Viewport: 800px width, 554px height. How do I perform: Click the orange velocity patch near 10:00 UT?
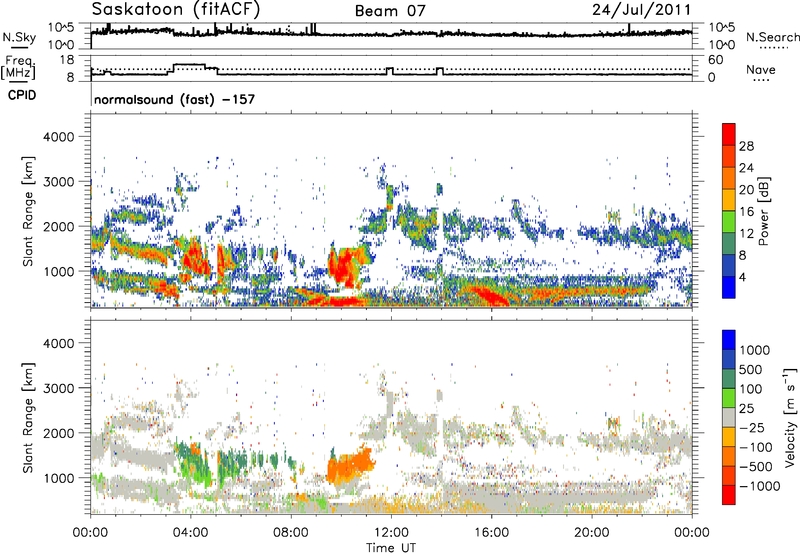[x=349, y=467]
